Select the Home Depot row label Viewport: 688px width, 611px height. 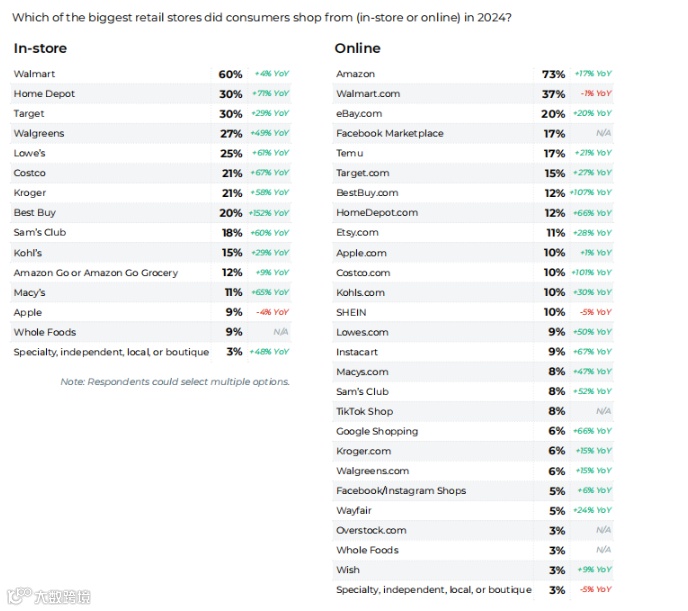pyautogui.click(x=44, y=94)
